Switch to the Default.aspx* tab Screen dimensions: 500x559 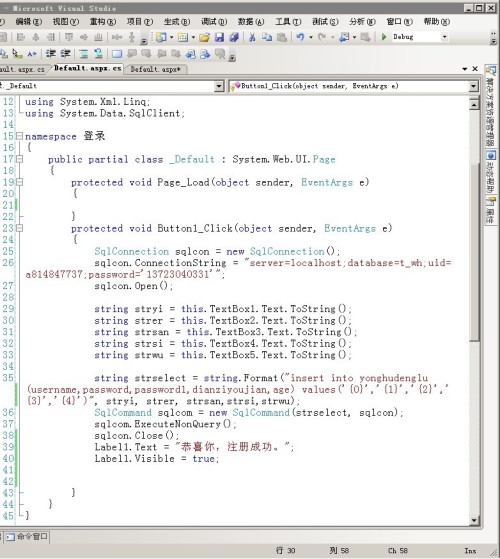click(155, 69)
